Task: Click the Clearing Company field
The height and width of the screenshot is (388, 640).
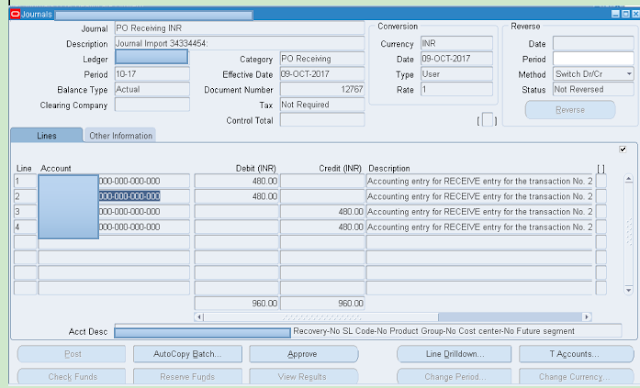Action: [152, 104]
